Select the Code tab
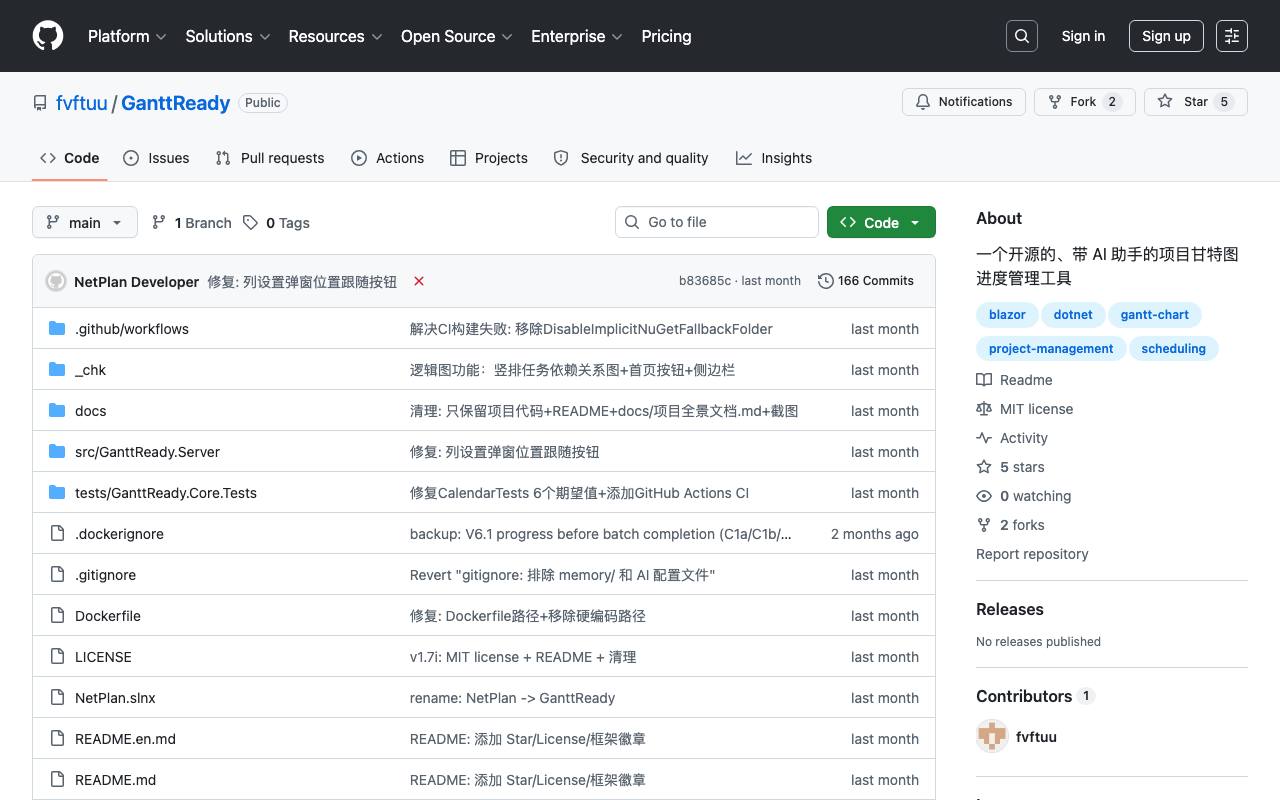 (x=69, y=158)
